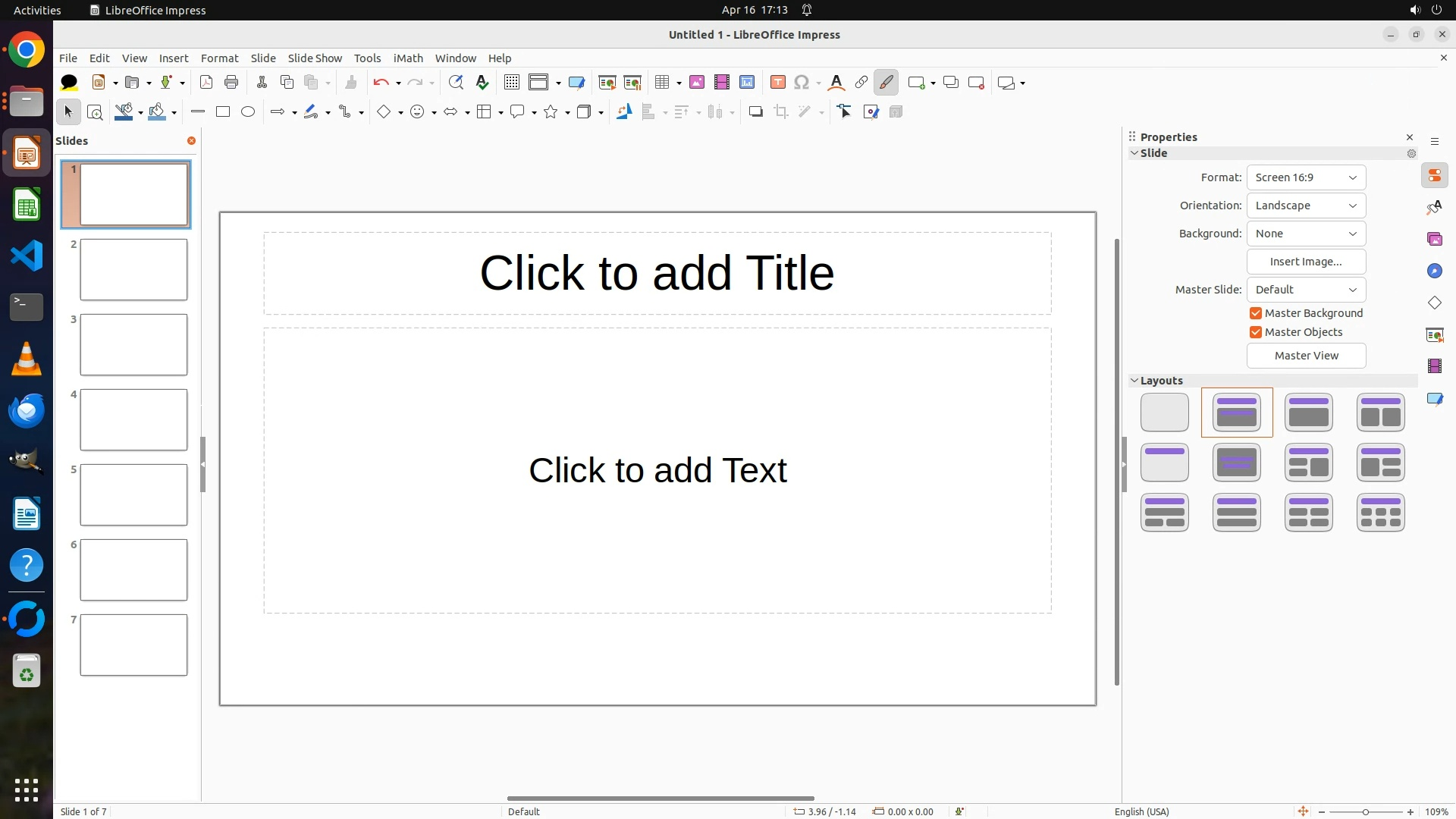This screenshot has height=819, width=1456.
Task: Click the Insert Special Character omega icon
Action: 802,83
